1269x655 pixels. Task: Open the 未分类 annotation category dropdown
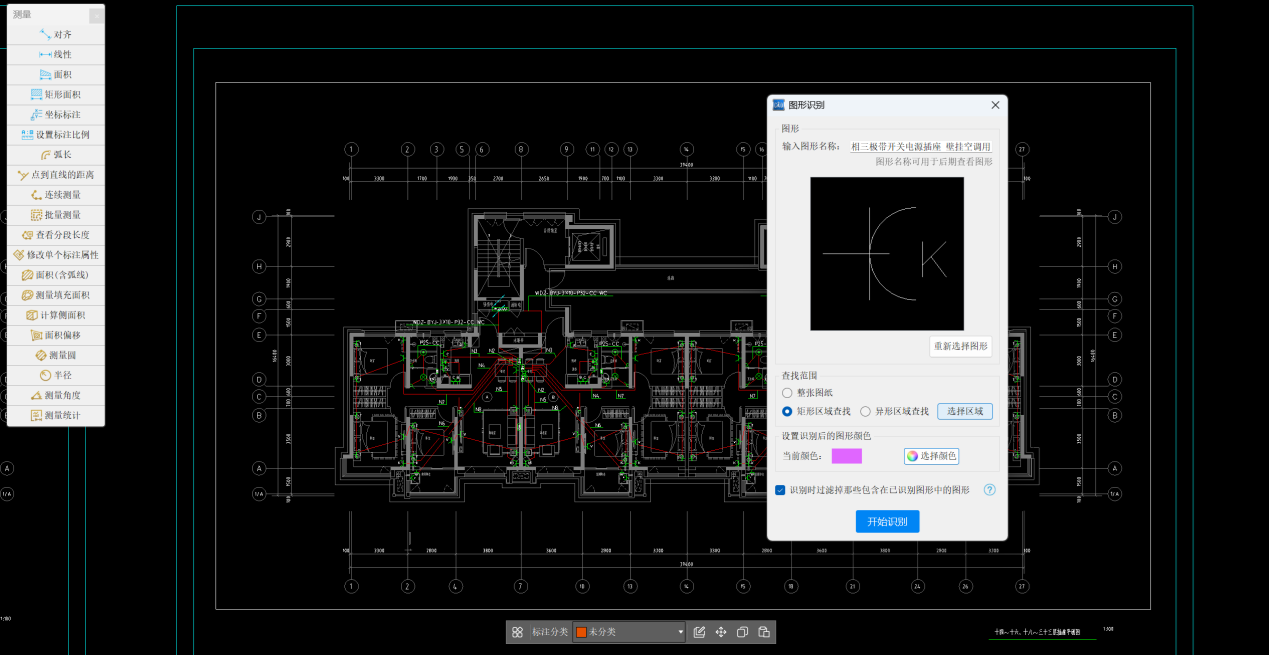pyautogui.click(x=630, y=632)
